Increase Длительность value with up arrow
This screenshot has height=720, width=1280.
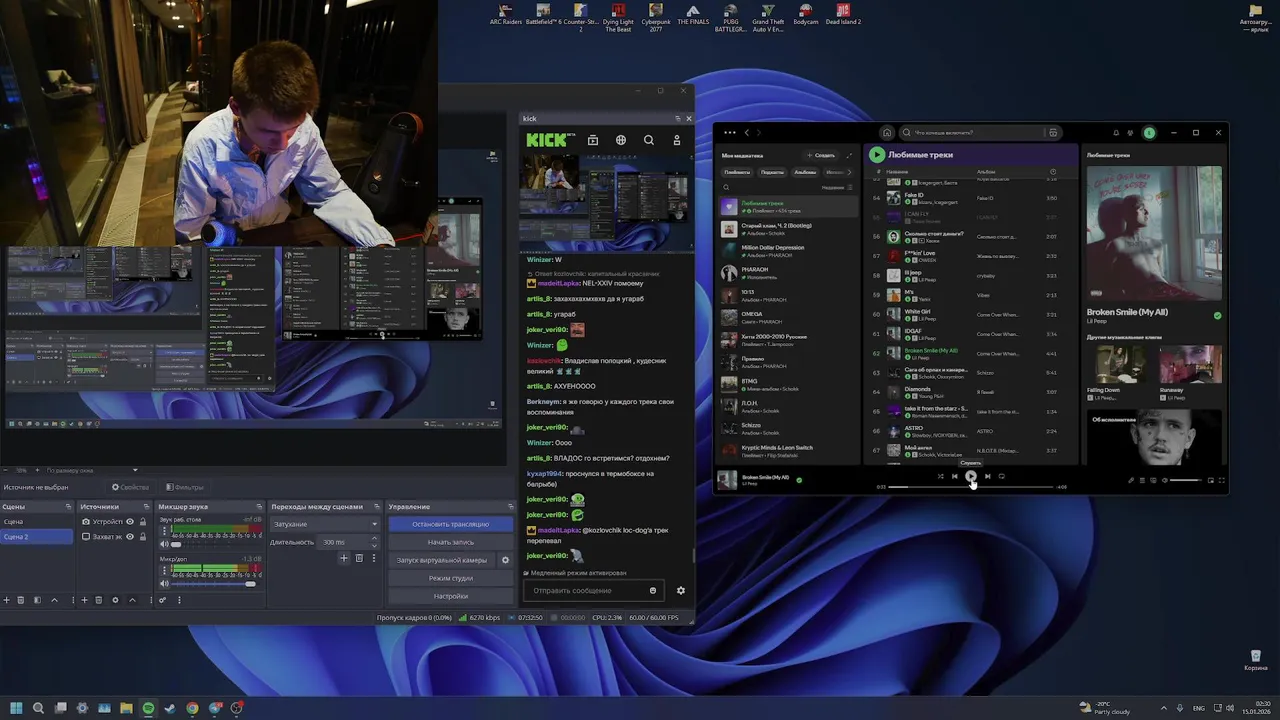375,539
